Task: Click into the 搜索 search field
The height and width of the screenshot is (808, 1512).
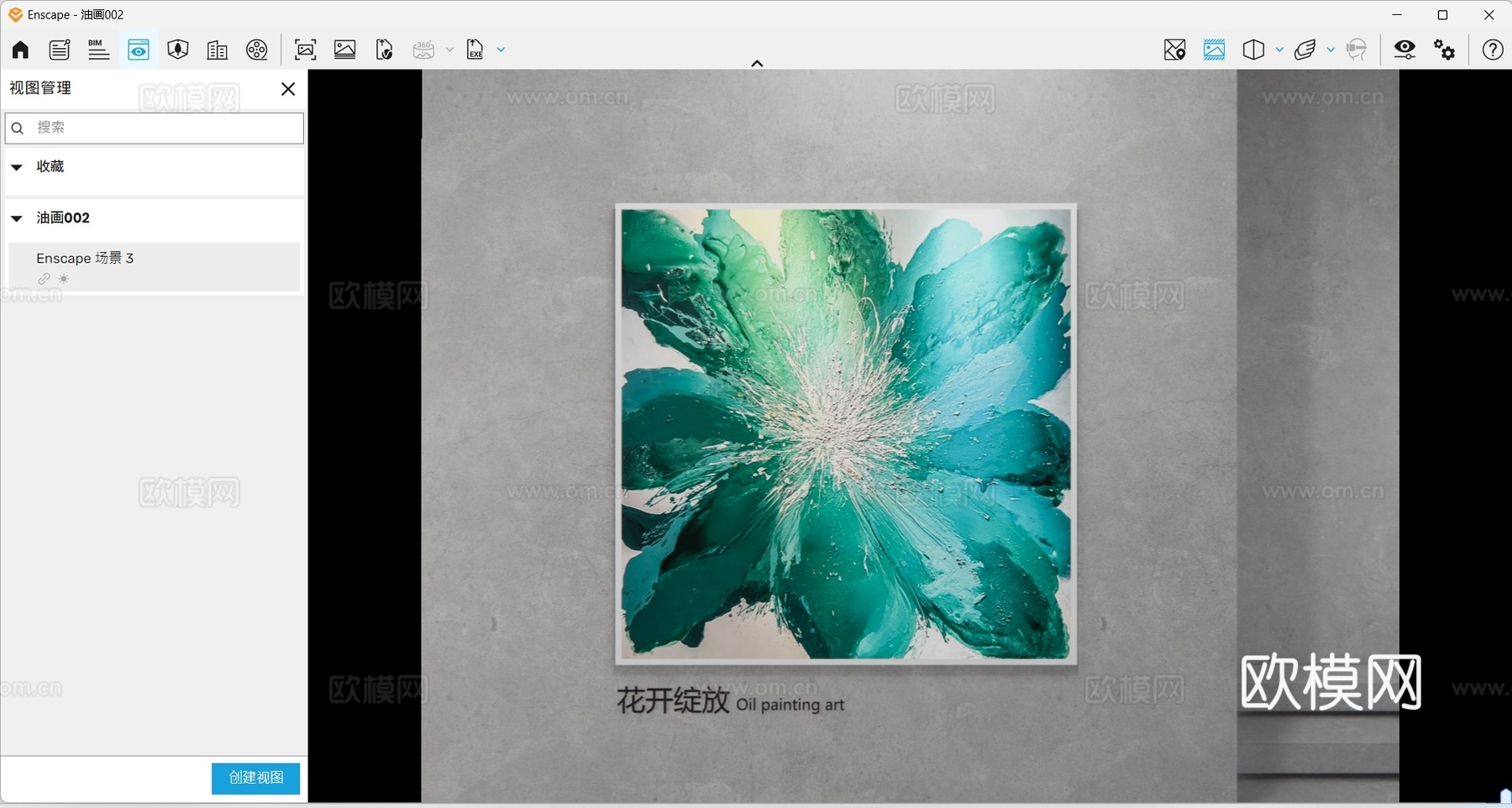Action: 155,128
